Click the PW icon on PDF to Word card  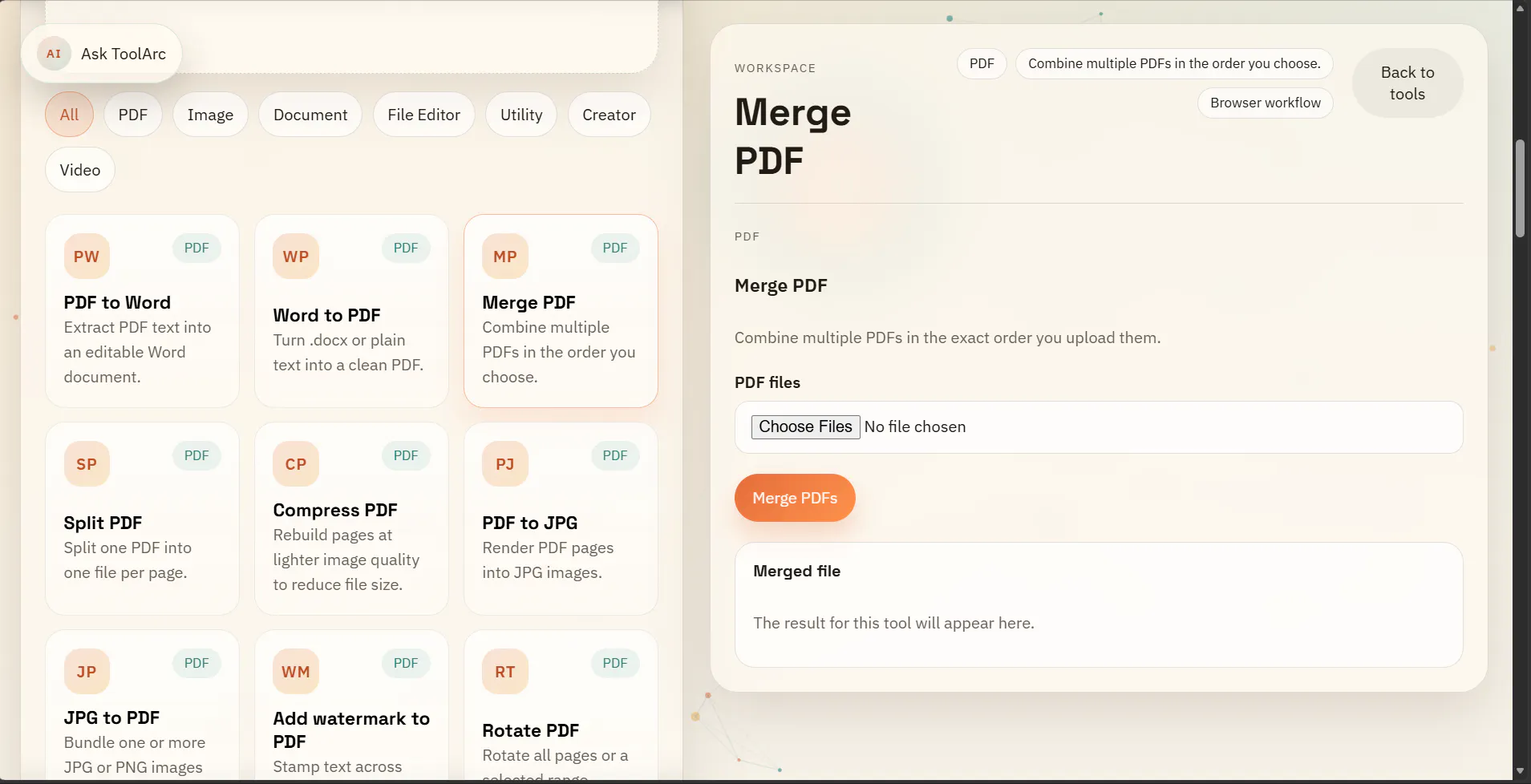pyautogui.click(x=87, y=257)
